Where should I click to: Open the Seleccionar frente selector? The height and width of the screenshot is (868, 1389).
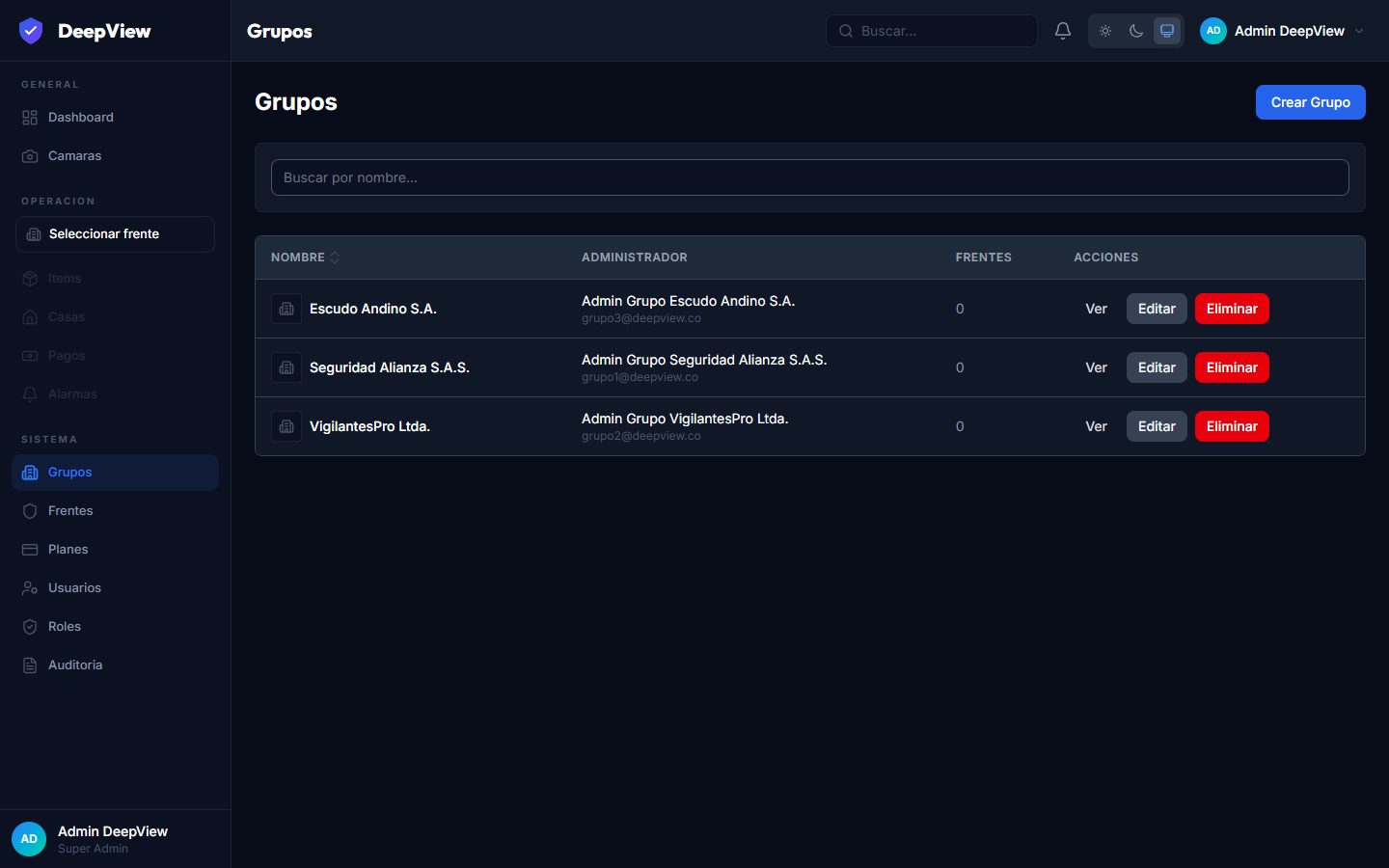coord(115,234)
